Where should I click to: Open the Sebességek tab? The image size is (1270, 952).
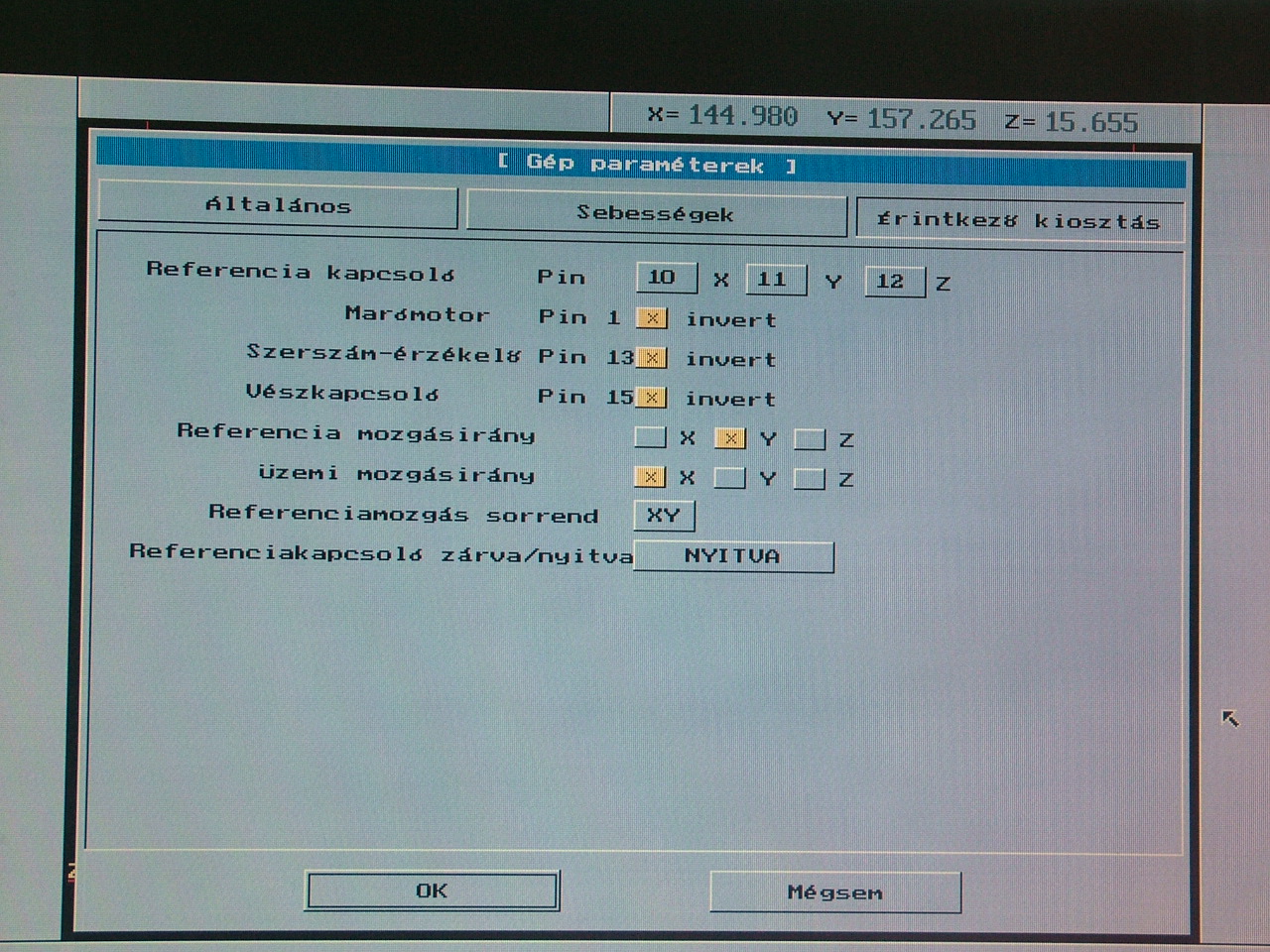click(x=655, y=213)
